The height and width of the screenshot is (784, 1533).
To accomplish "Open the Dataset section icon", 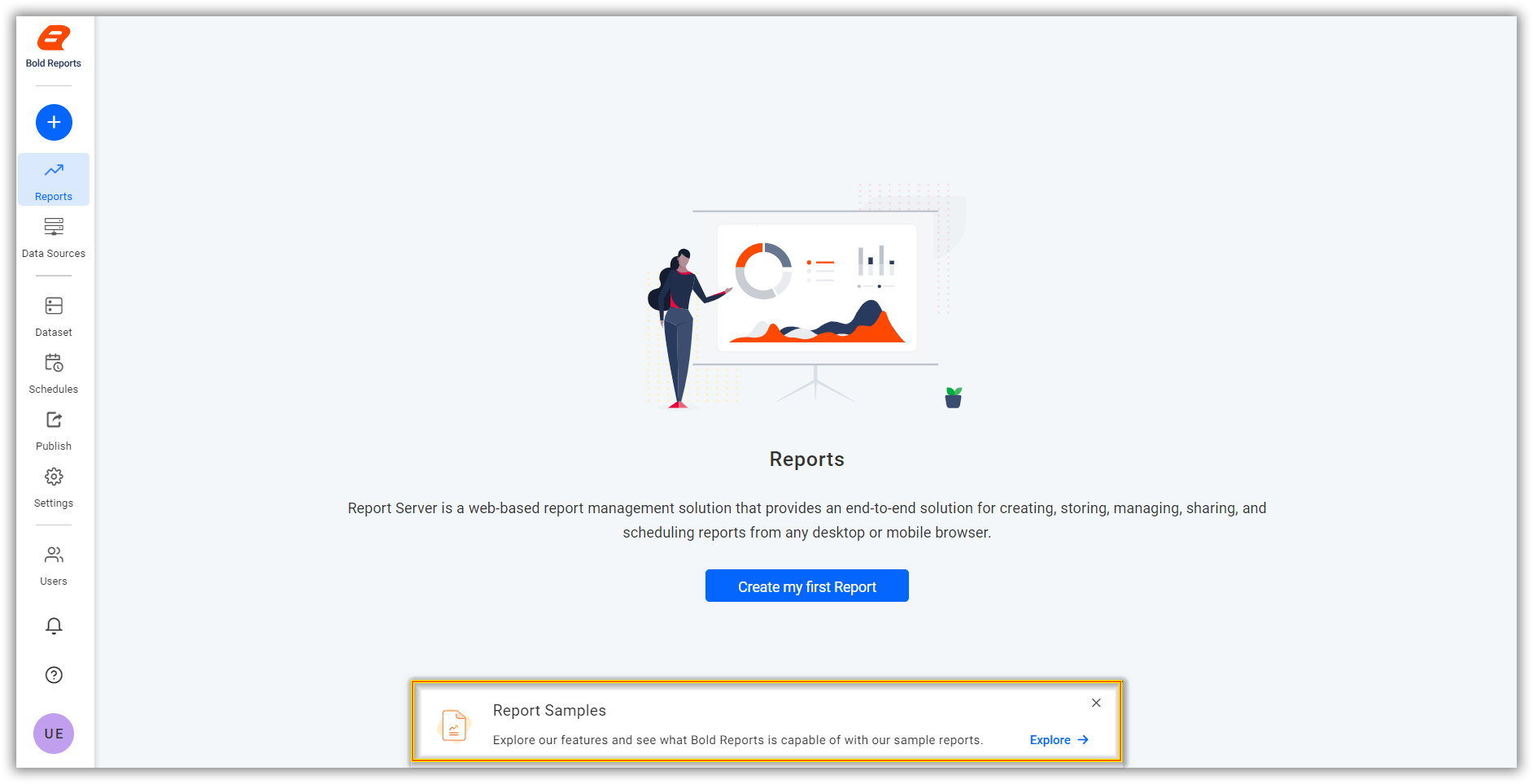I will (54, 306).
